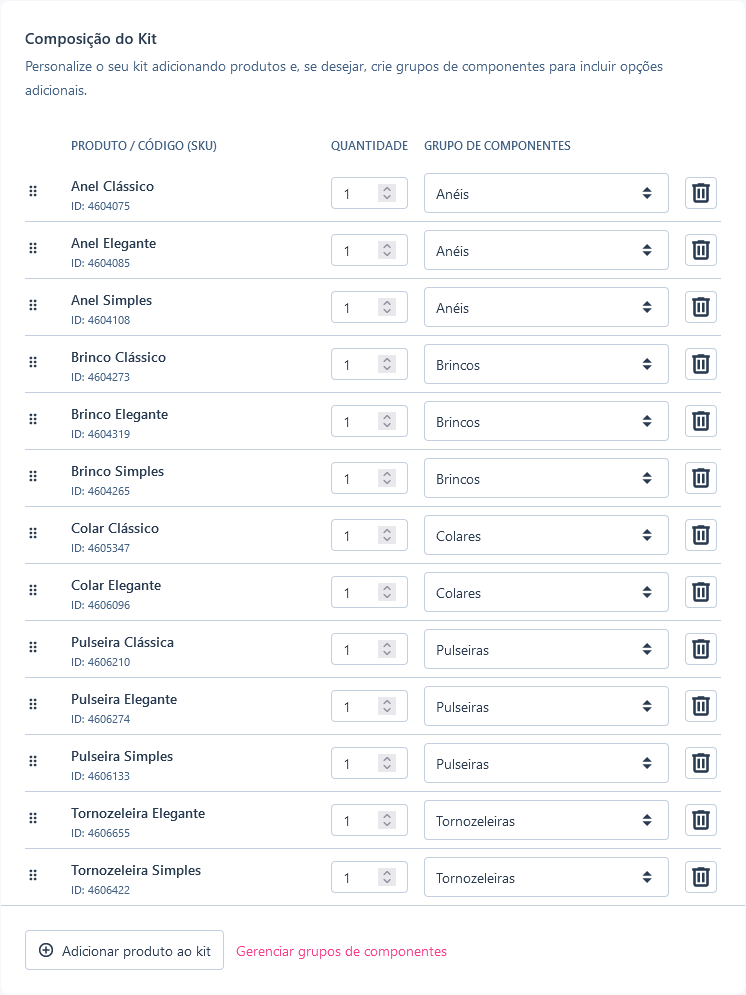The width and height of the screenshot is (746, 995).
Task: Open Pulseiras dropdown for Pulseira Elegante
Action: tap(546, 706)
